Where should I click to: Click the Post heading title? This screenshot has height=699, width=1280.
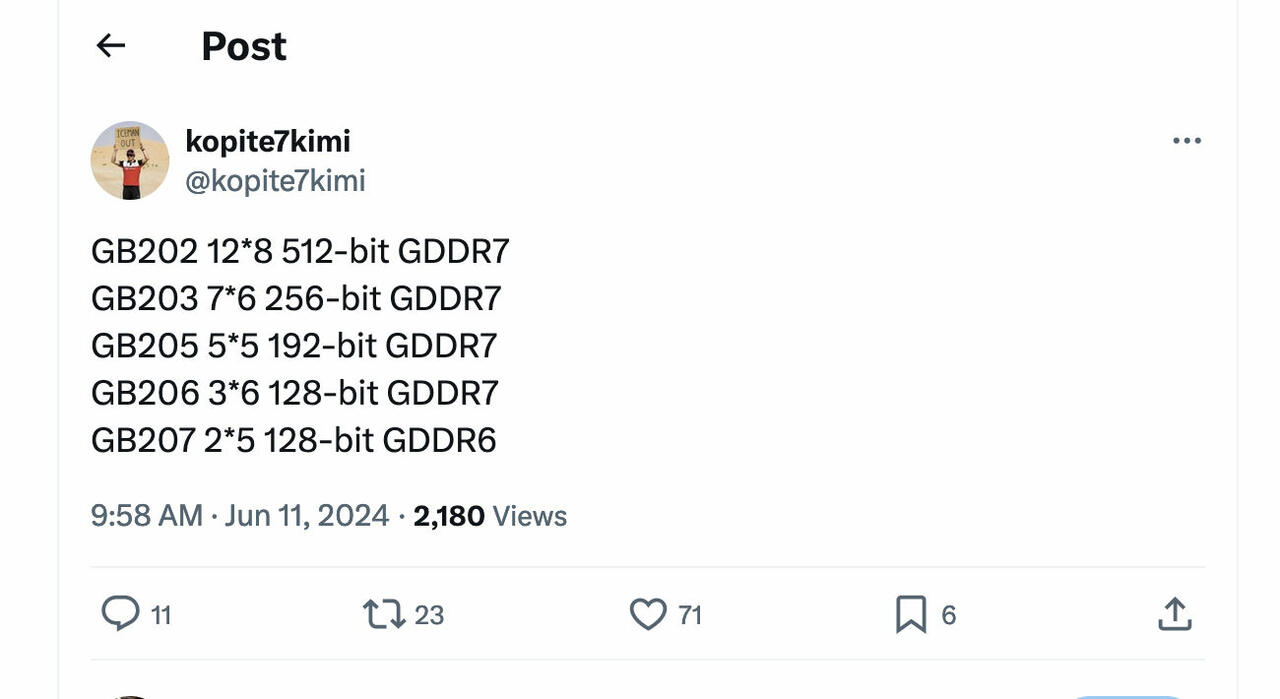point(244,46)
